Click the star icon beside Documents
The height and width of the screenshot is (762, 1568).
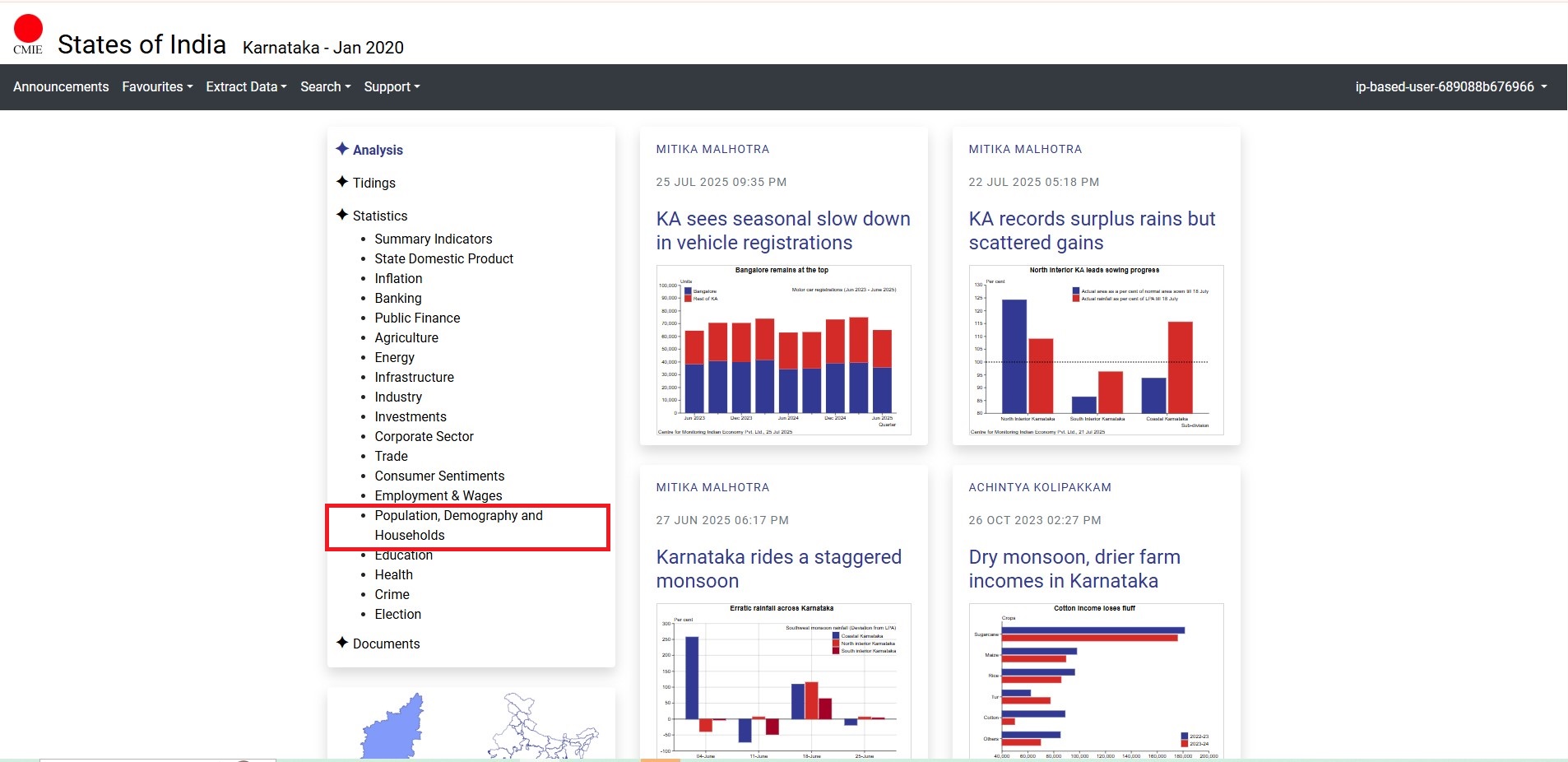[342, 643]
